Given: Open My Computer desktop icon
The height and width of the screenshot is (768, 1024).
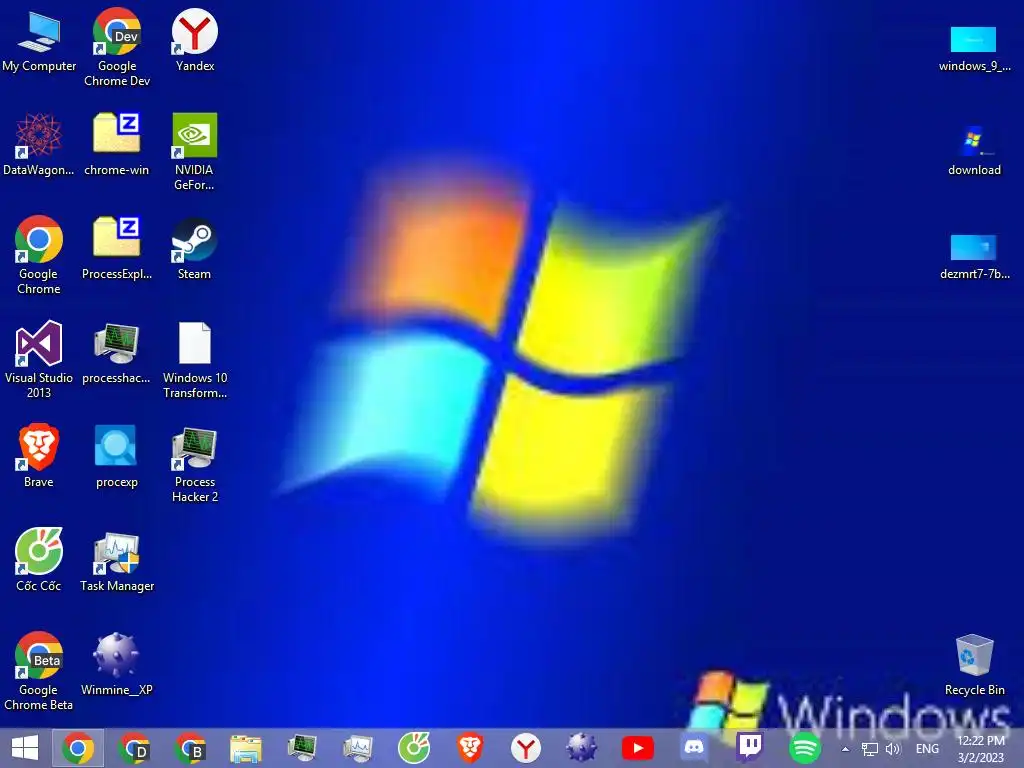Looking at the screenshot, I should [39, 42].
